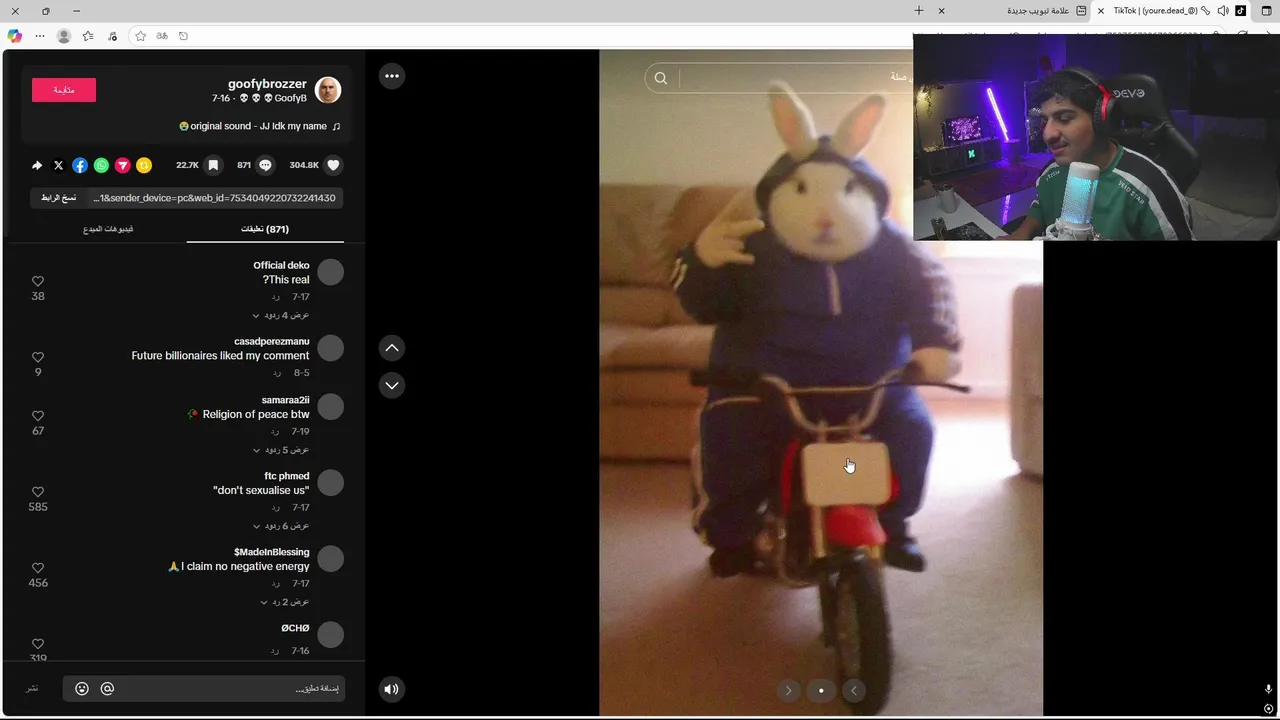Go to next video with down arrow
Viewport: 1280px width, 720px height.
click(392, 385)
